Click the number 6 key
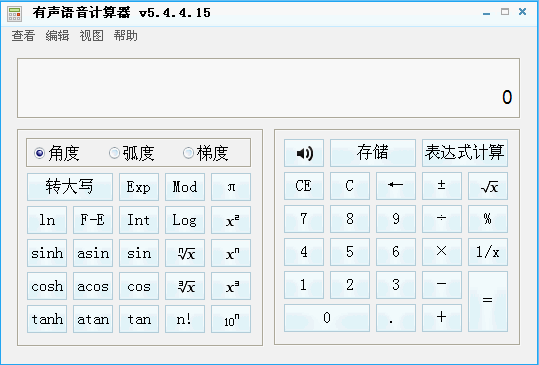This screenshot has width=539, height=365. [x=396, y=252]
